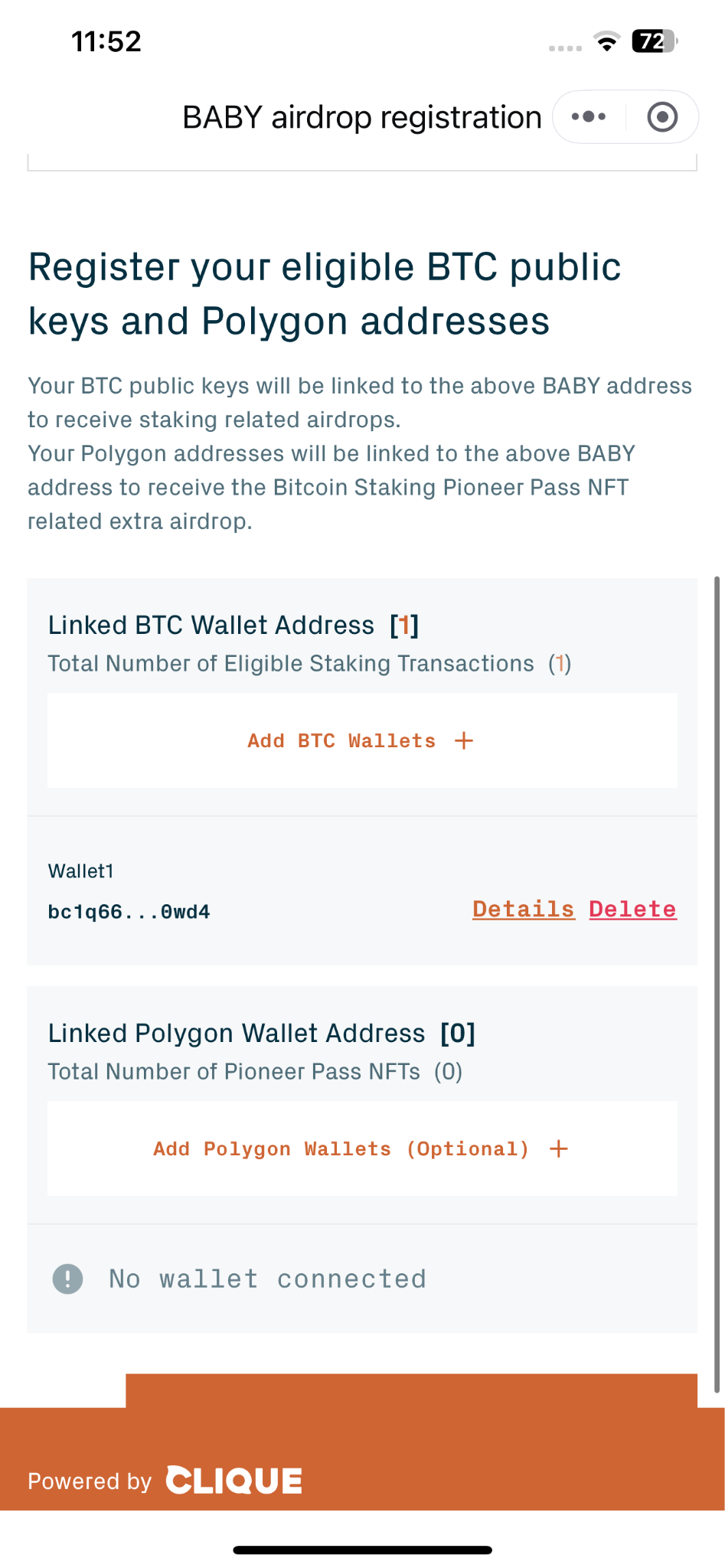
Task: Tap the Wallet1 label
Action: pos(81,871)
